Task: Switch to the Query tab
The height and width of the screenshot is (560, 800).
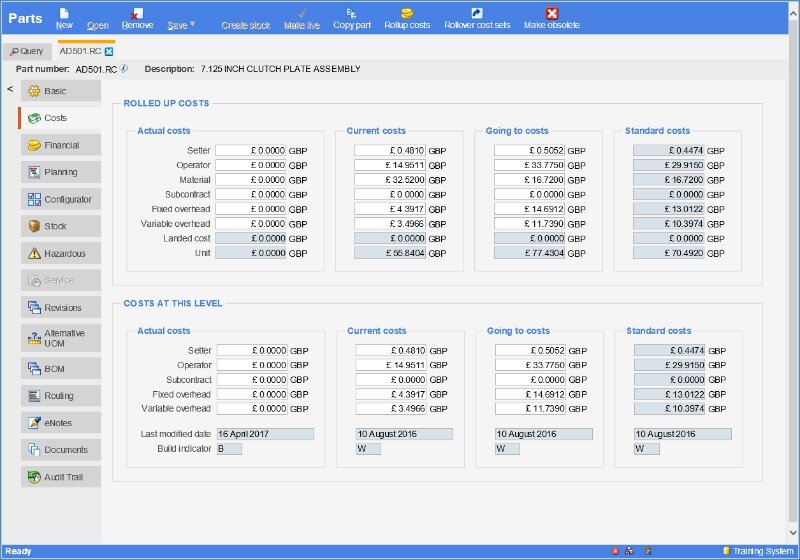Action: [27, 50]
